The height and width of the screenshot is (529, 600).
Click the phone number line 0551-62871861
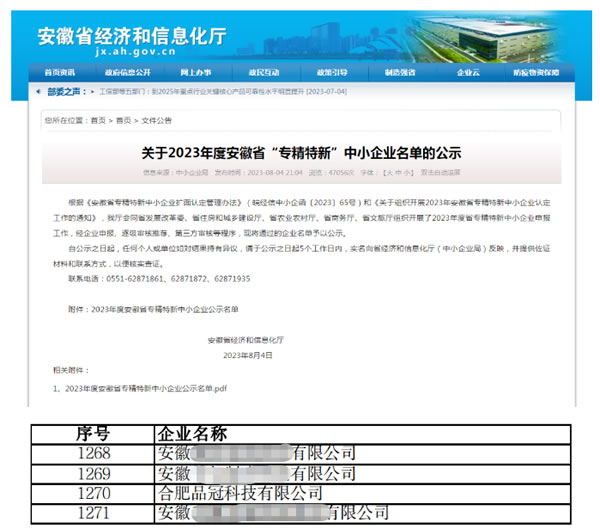(159, 279)
